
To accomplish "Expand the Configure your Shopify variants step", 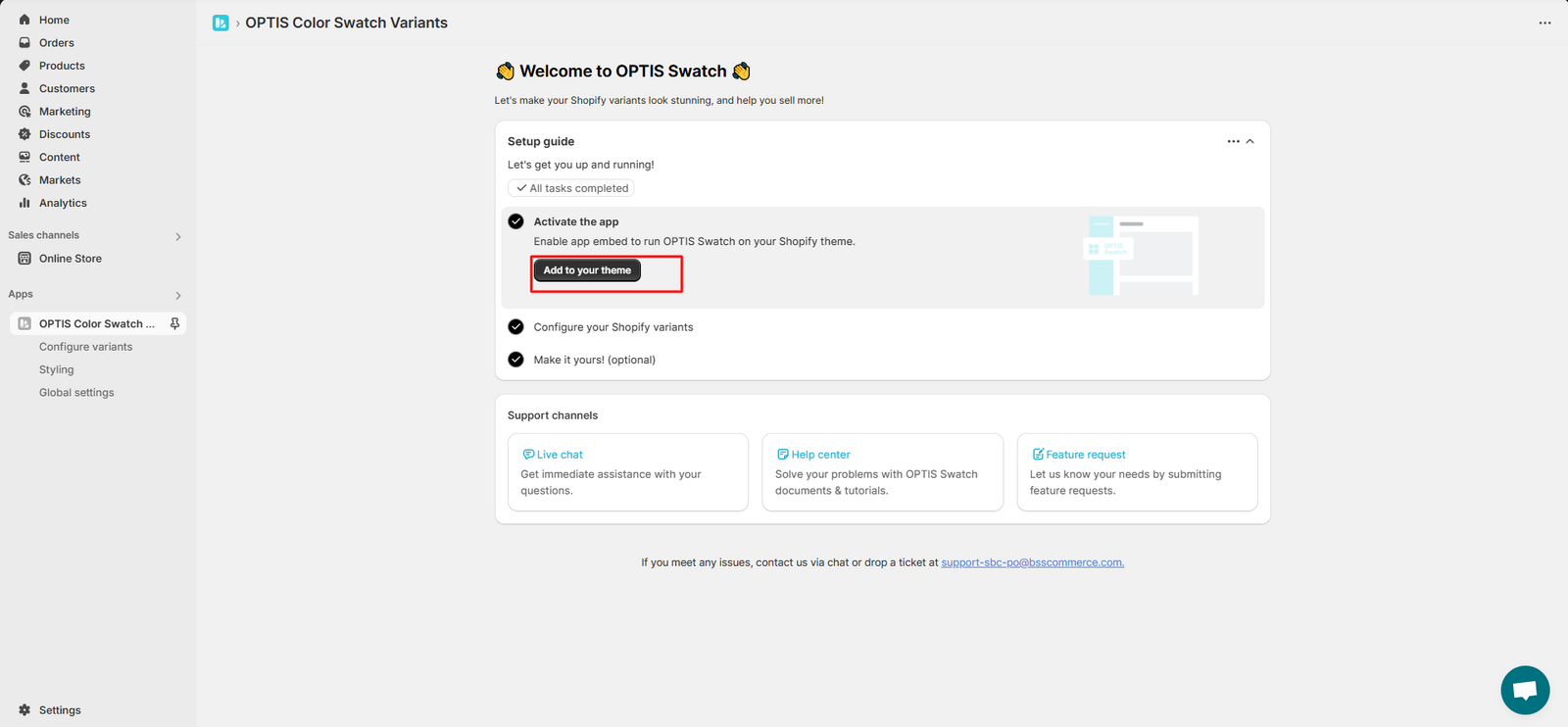I will tap(613, 327).
